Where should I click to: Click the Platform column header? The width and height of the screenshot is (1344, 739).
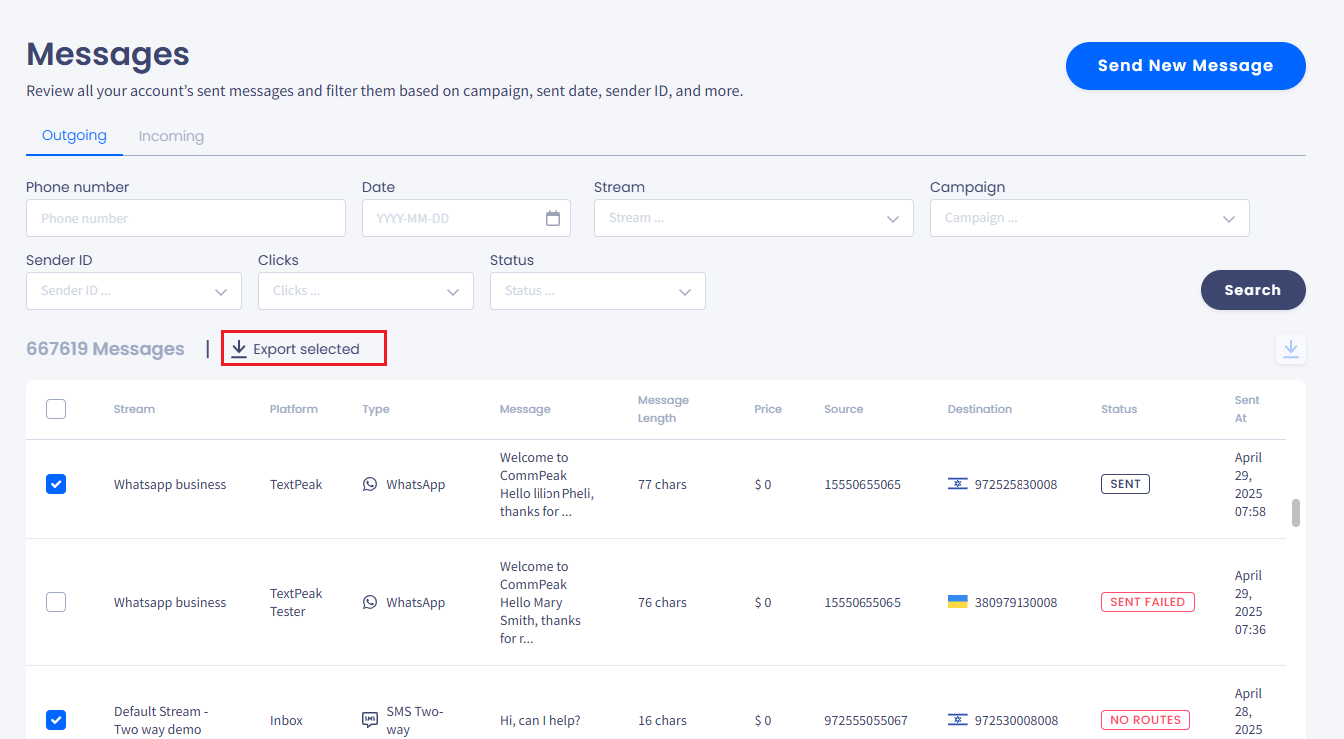click(294, 409)
